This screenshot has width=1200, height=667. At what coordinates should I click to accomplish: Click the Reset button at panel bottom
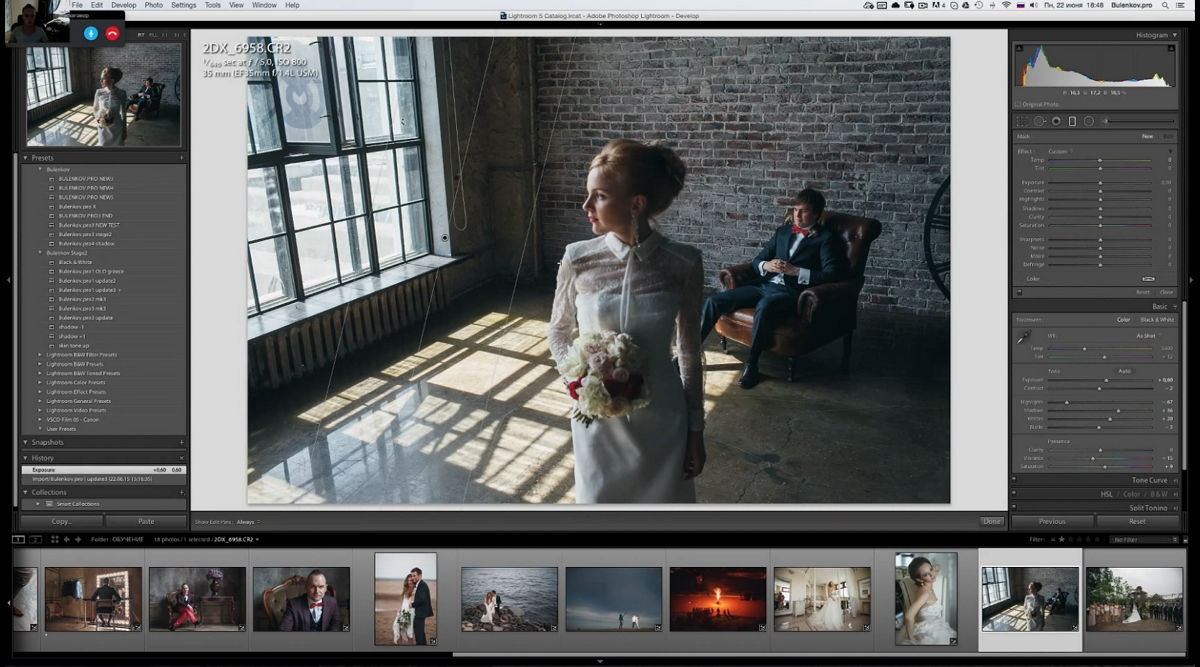[1137, 521]
